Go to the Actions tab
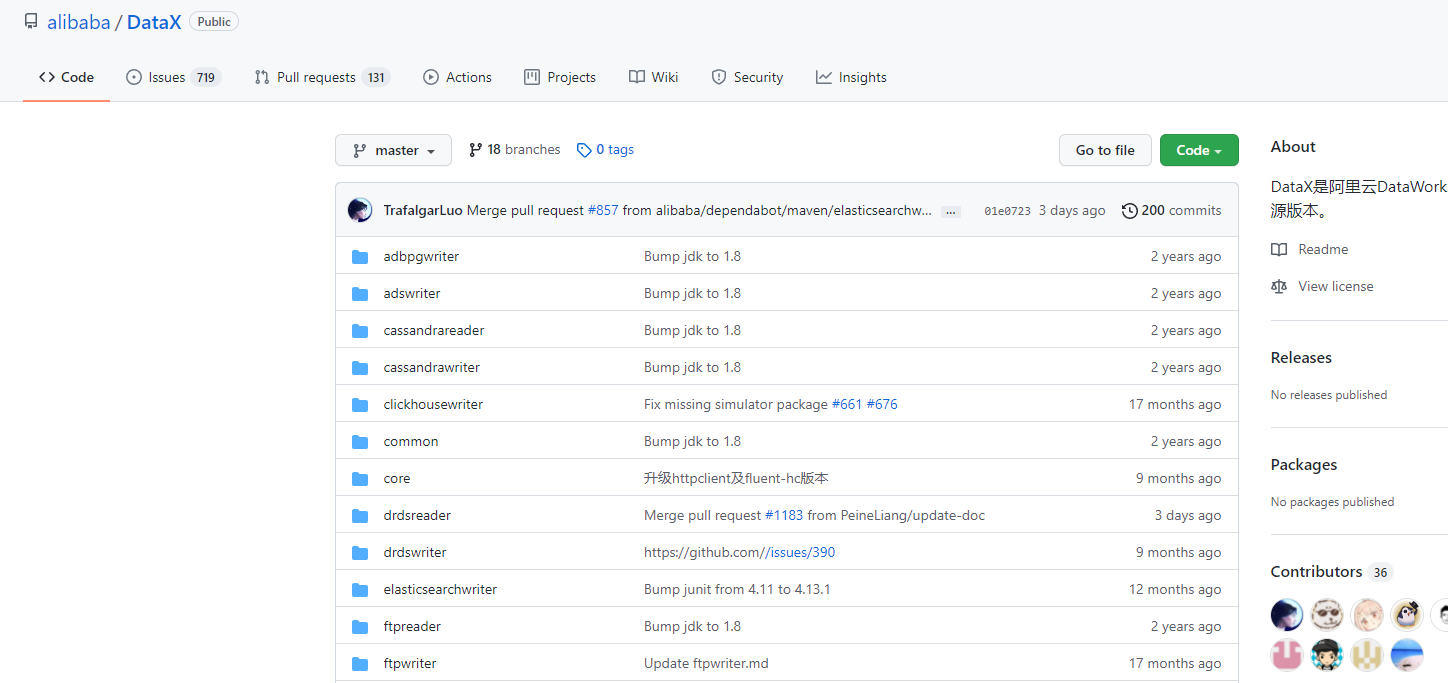This screenshot has width=1448, height=683. [457, 77]
